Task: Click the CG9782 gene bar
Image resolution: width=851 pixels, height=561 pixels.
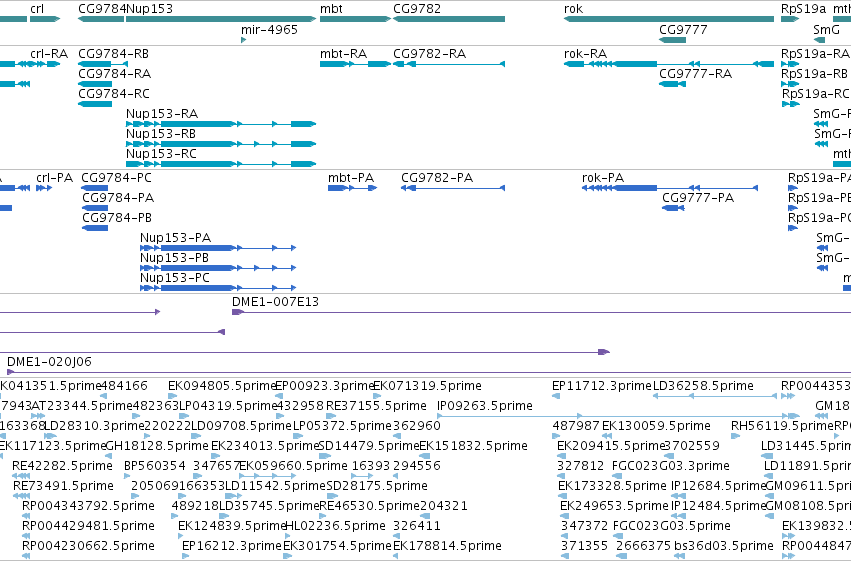Action: 449,19
